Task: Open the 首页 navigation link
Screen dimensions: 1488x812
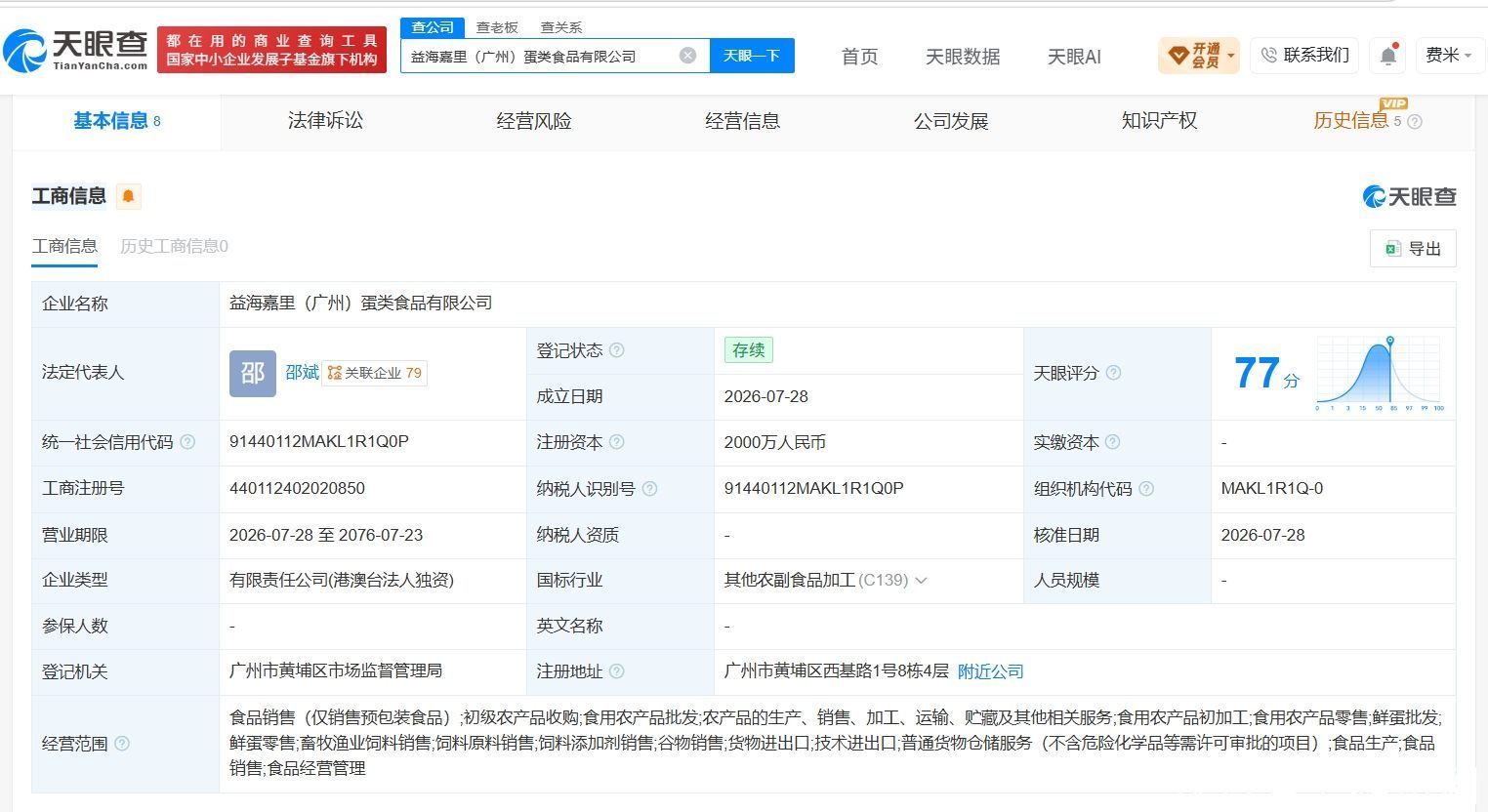Action: point(859,57)
